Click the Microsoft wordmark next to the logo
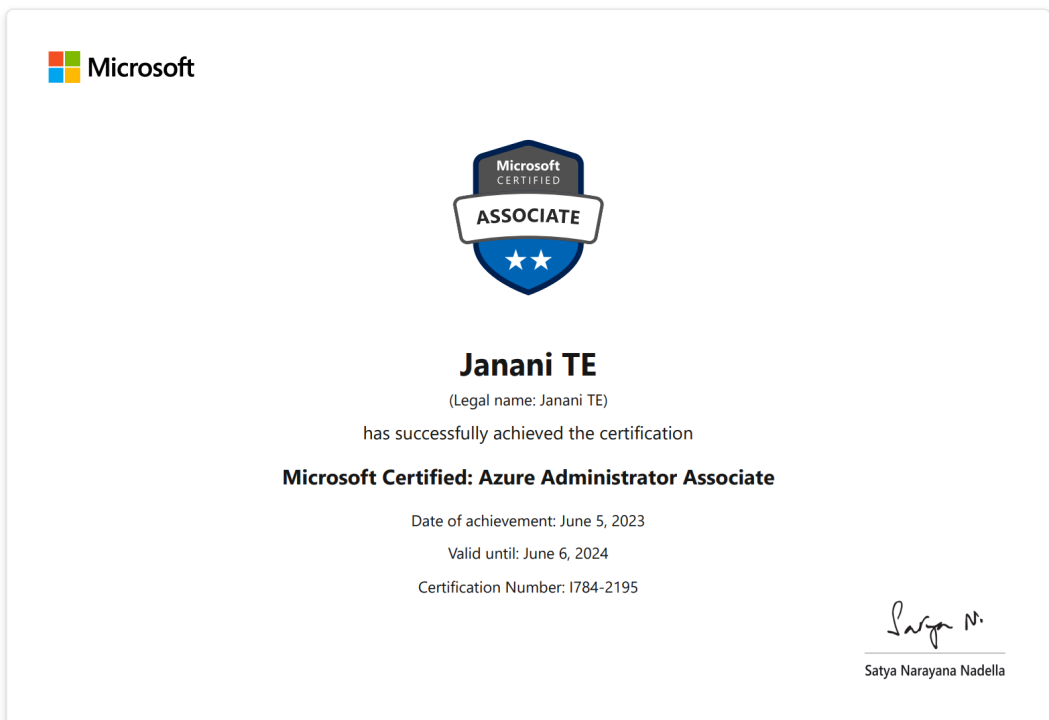Image resolution: width=1049 pixels, height=720 pixels. 140,67
